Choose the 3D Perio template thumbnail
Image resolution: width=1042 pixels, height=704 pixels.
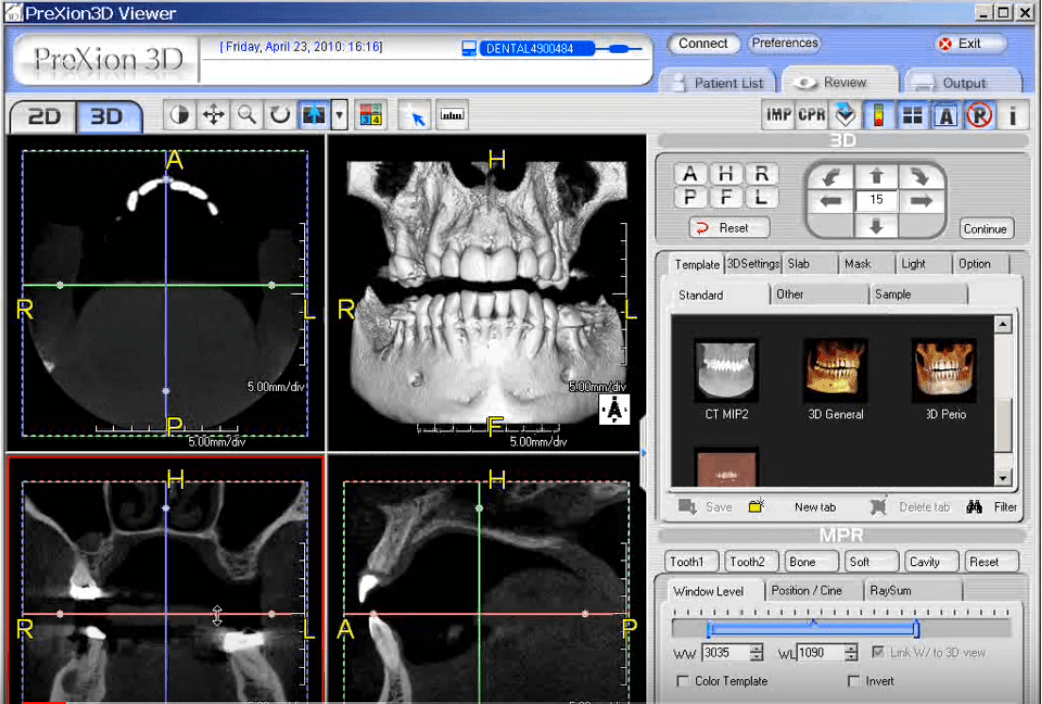(945, 370)
